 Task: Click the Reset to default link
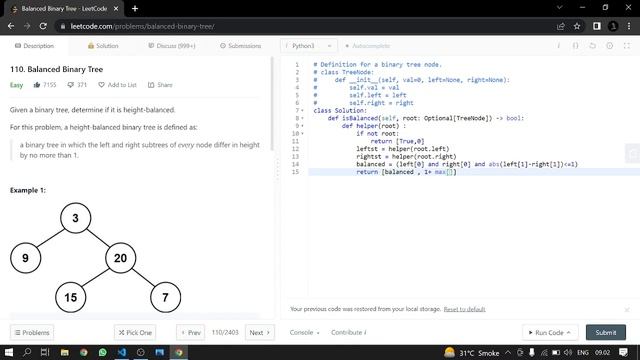coord(464,309)
